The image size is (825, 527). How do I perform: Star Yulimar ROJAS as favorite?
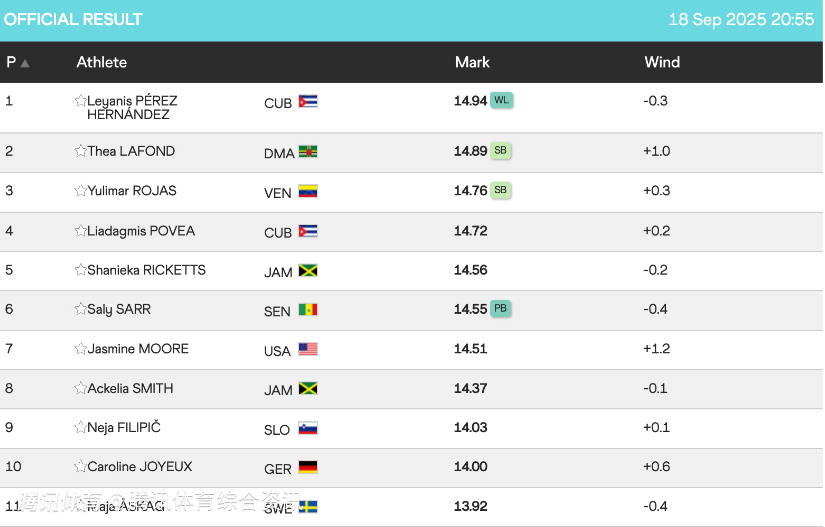click(80, 191)
